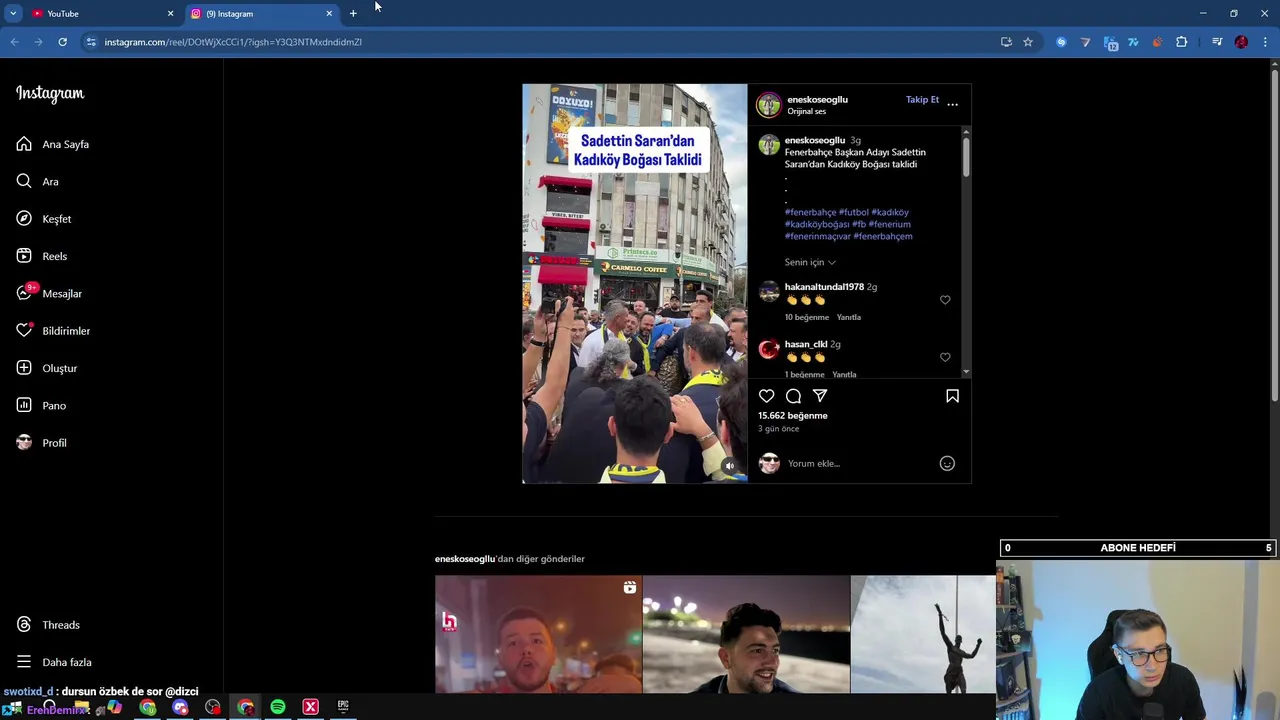Close the YouTube tab

(170, 14)
